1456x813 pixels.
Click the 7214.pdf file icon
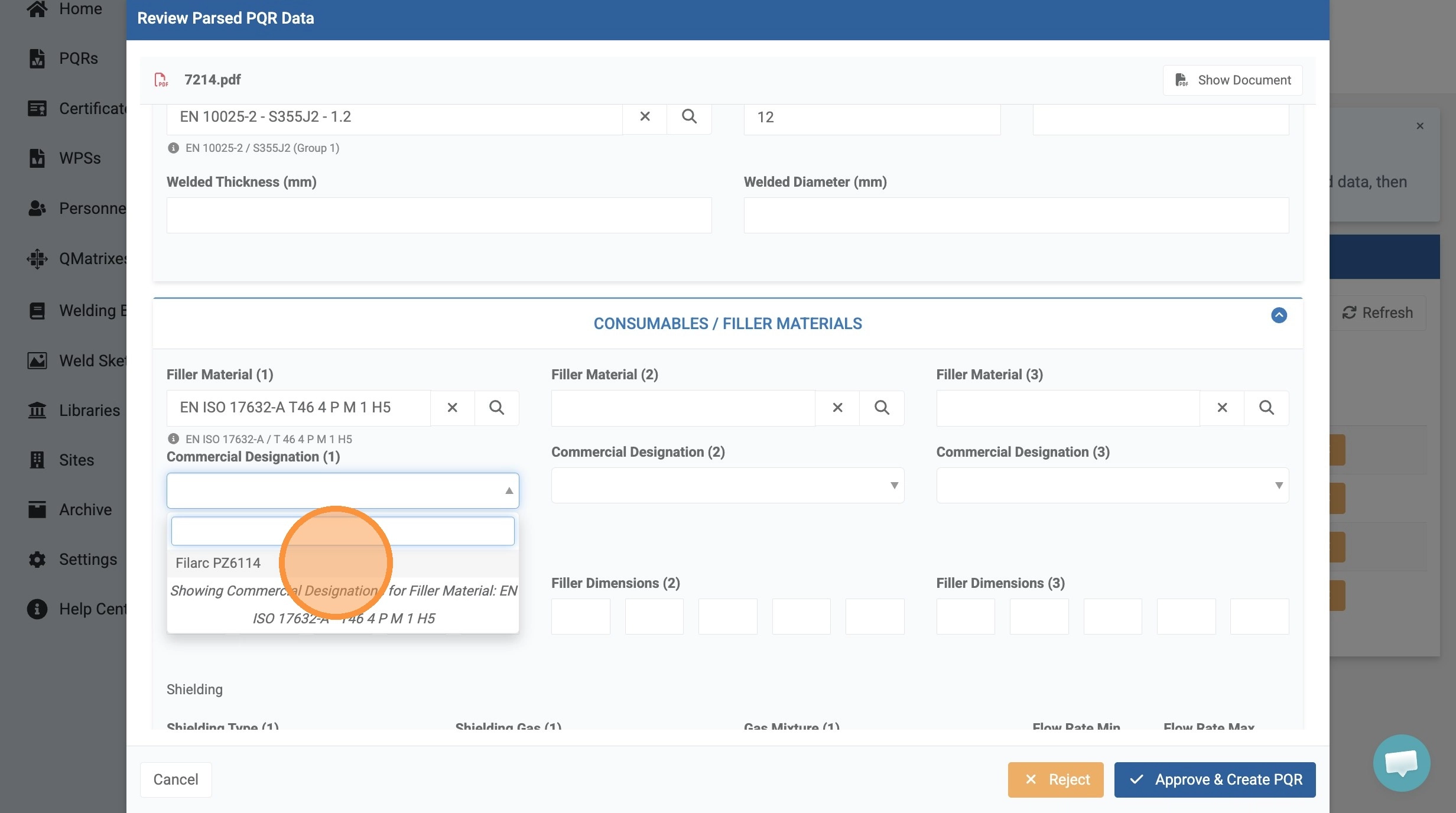pyautogui.click(x=161, y=80)
